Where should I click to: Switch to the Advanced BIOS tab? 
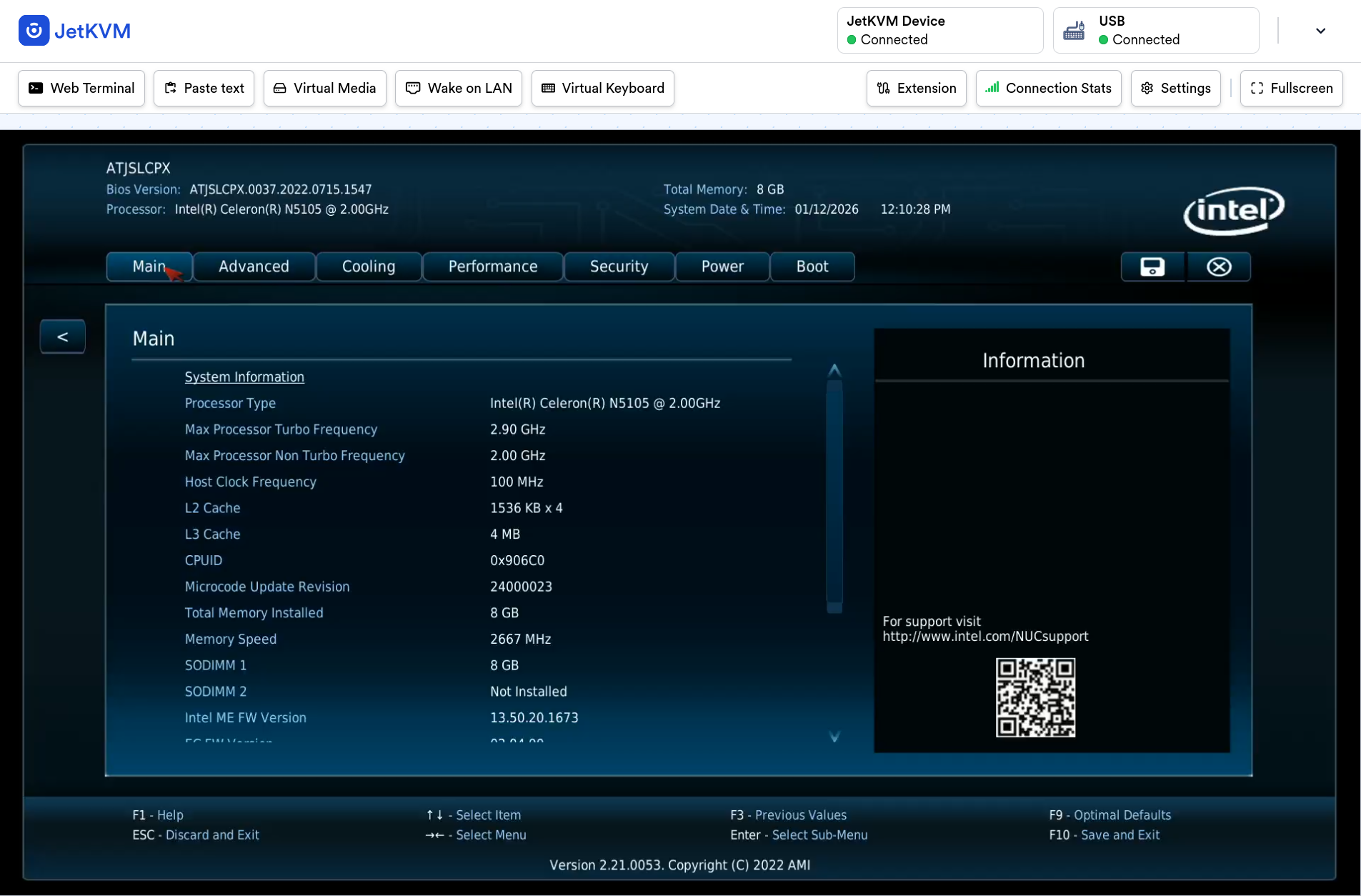[254, 267]
